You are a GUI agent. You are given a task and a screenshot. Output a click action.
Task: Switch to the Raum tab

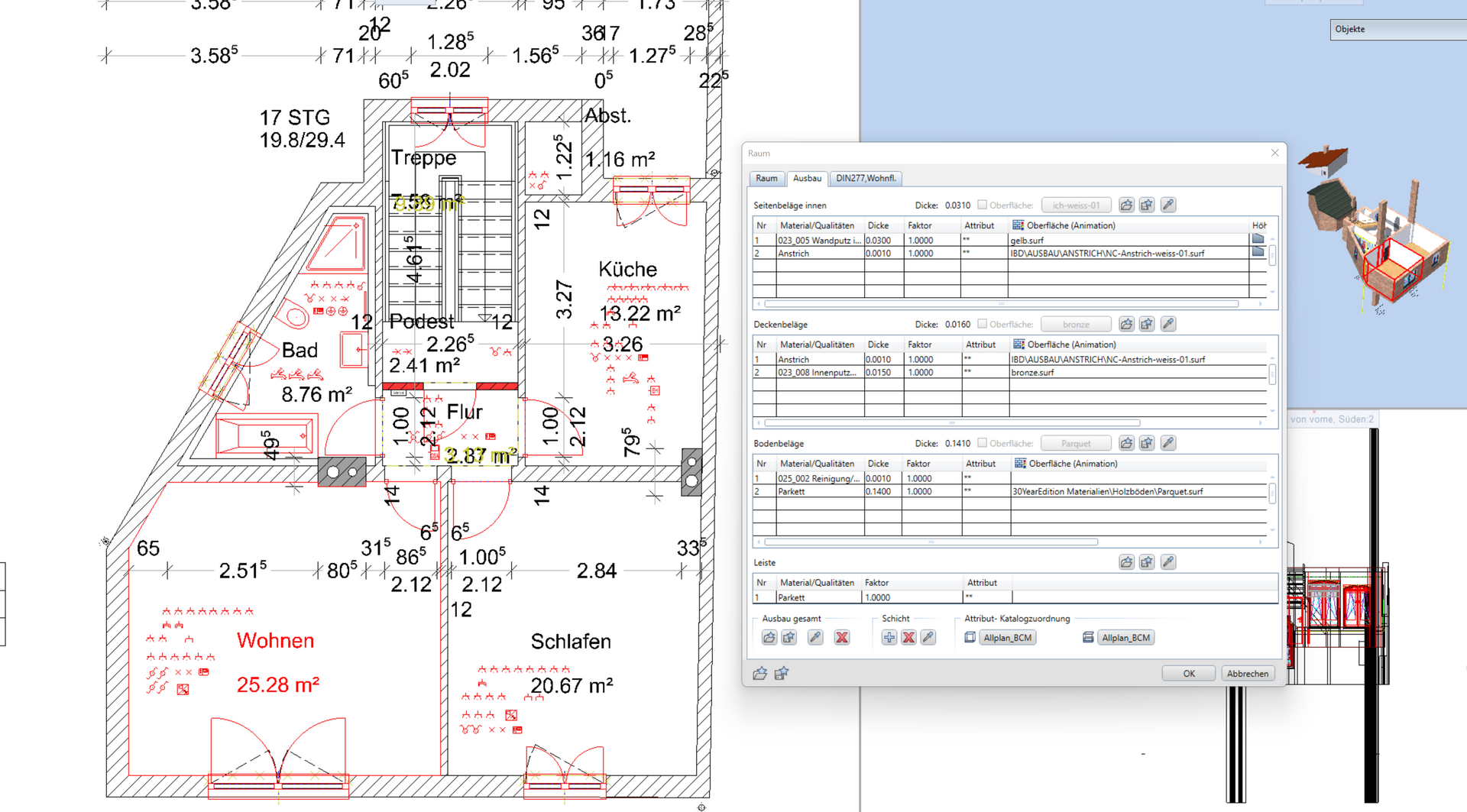766,179
